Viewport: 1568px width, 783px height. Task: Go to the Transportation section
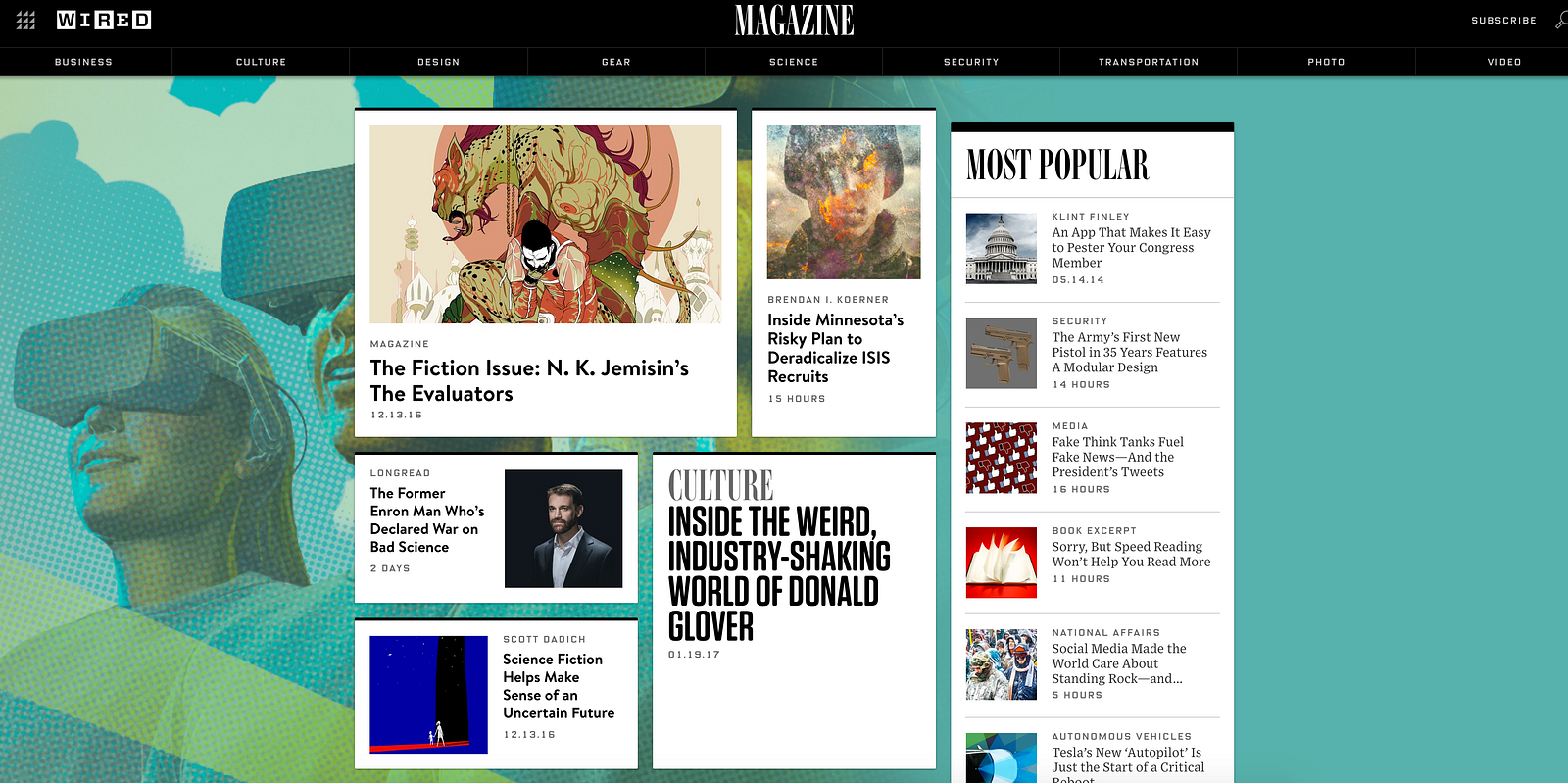[1149, 62]
